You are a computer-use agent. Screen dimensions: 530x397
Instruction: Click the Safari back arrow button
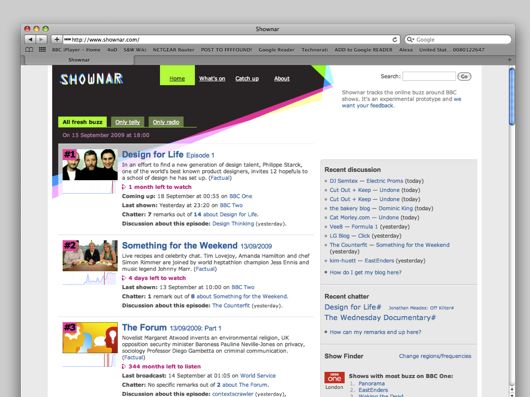click(x=30, y=40)
